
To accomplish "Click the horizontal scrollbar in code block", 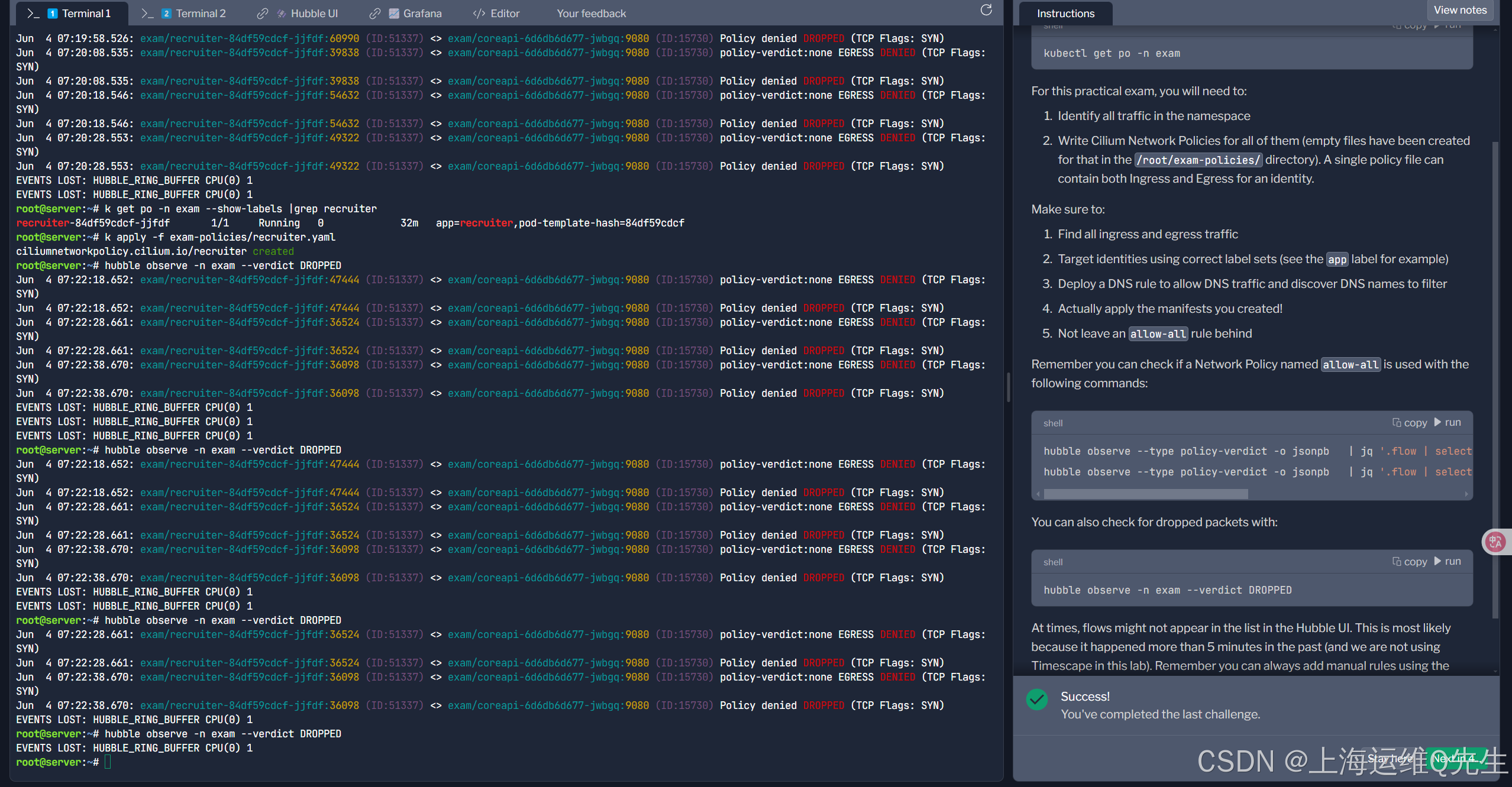I will (1145, 494).
